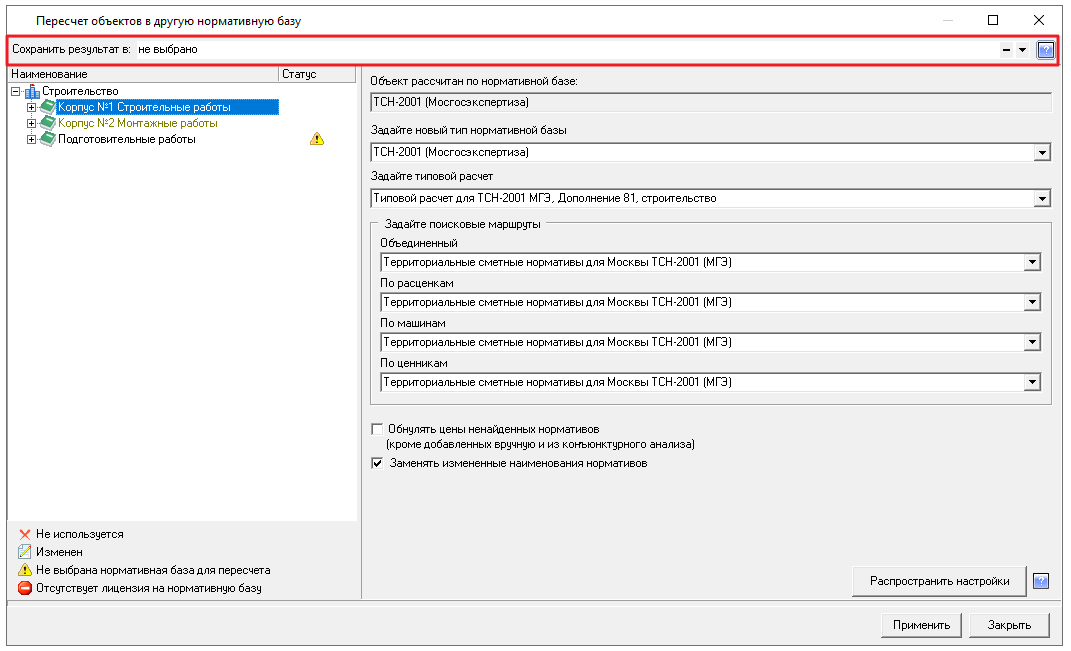Click the yellow warning status icon for Подготовительные работы
The image size is (1071, 651).
pyautogui.click(x=317, y=140)
